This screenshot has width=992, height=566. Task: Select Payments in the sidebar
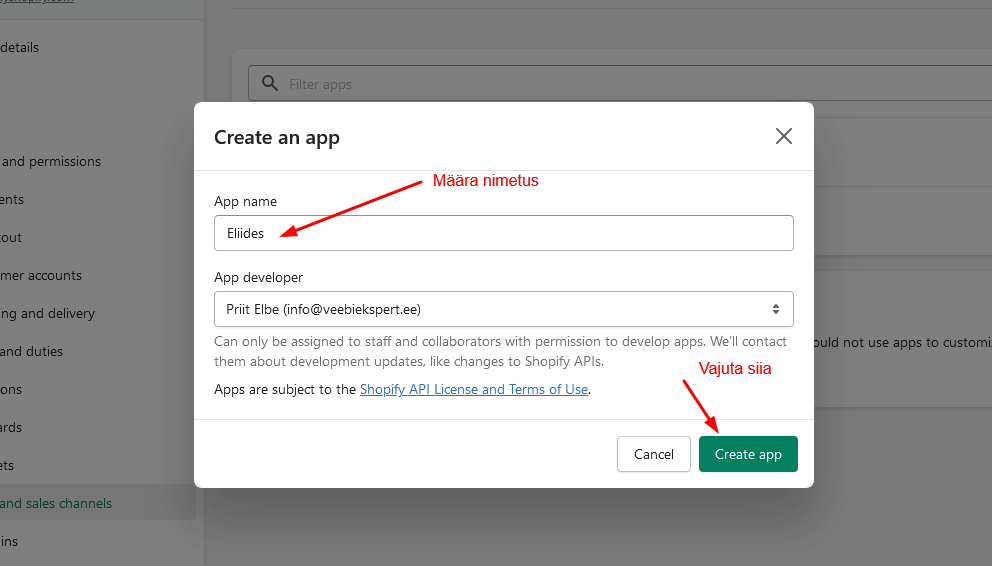click(12, 199)
